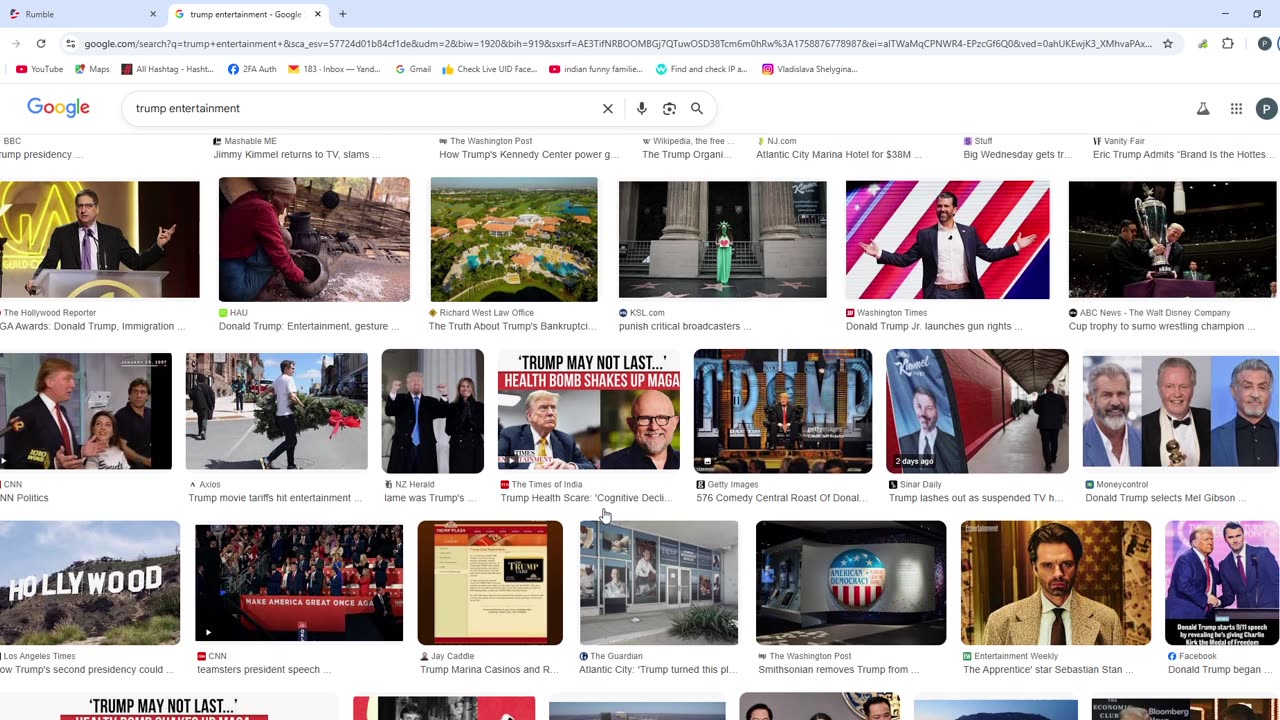Open a new browser tab
1280x720 pixels.
tap(342, 14)
